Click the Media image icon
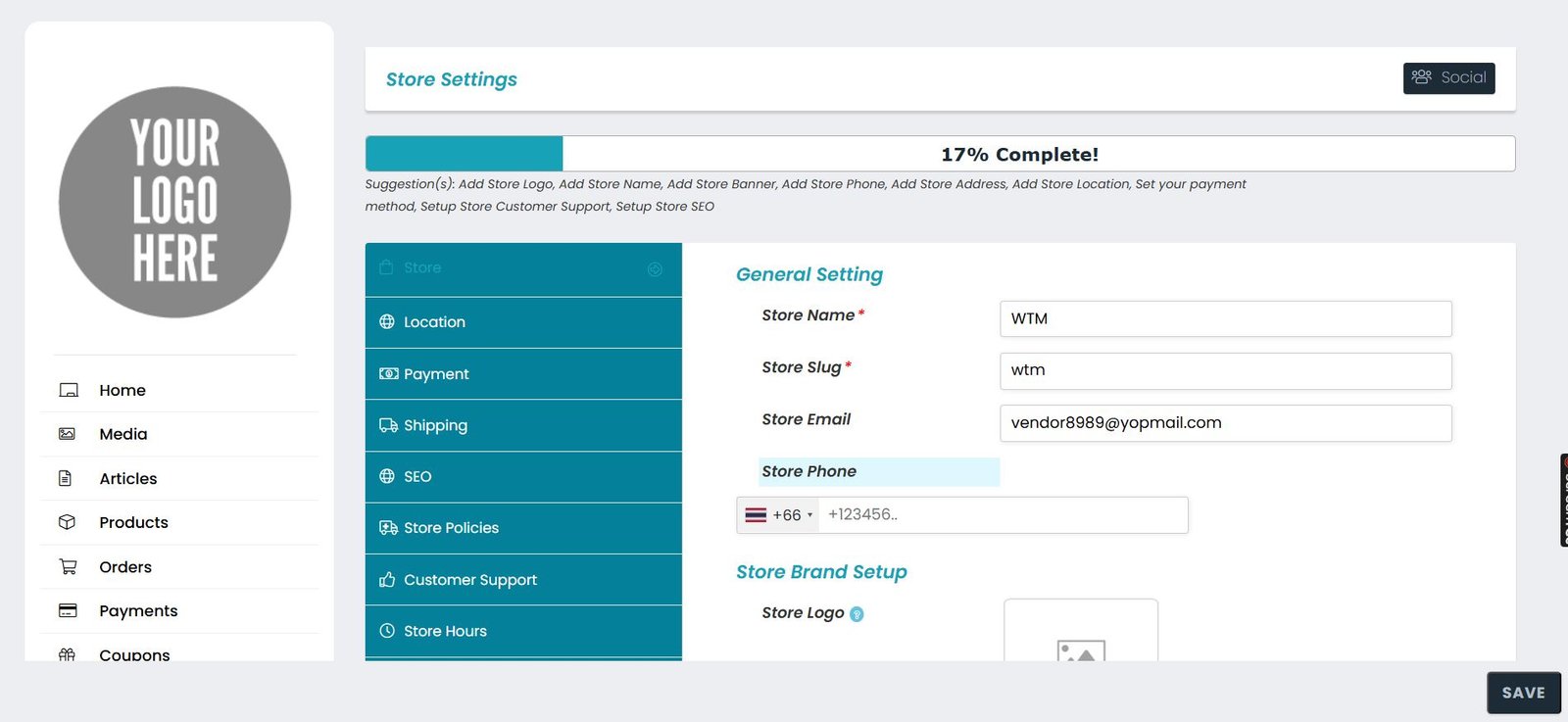The image size is (1568, 722). [x=68, y=434]
